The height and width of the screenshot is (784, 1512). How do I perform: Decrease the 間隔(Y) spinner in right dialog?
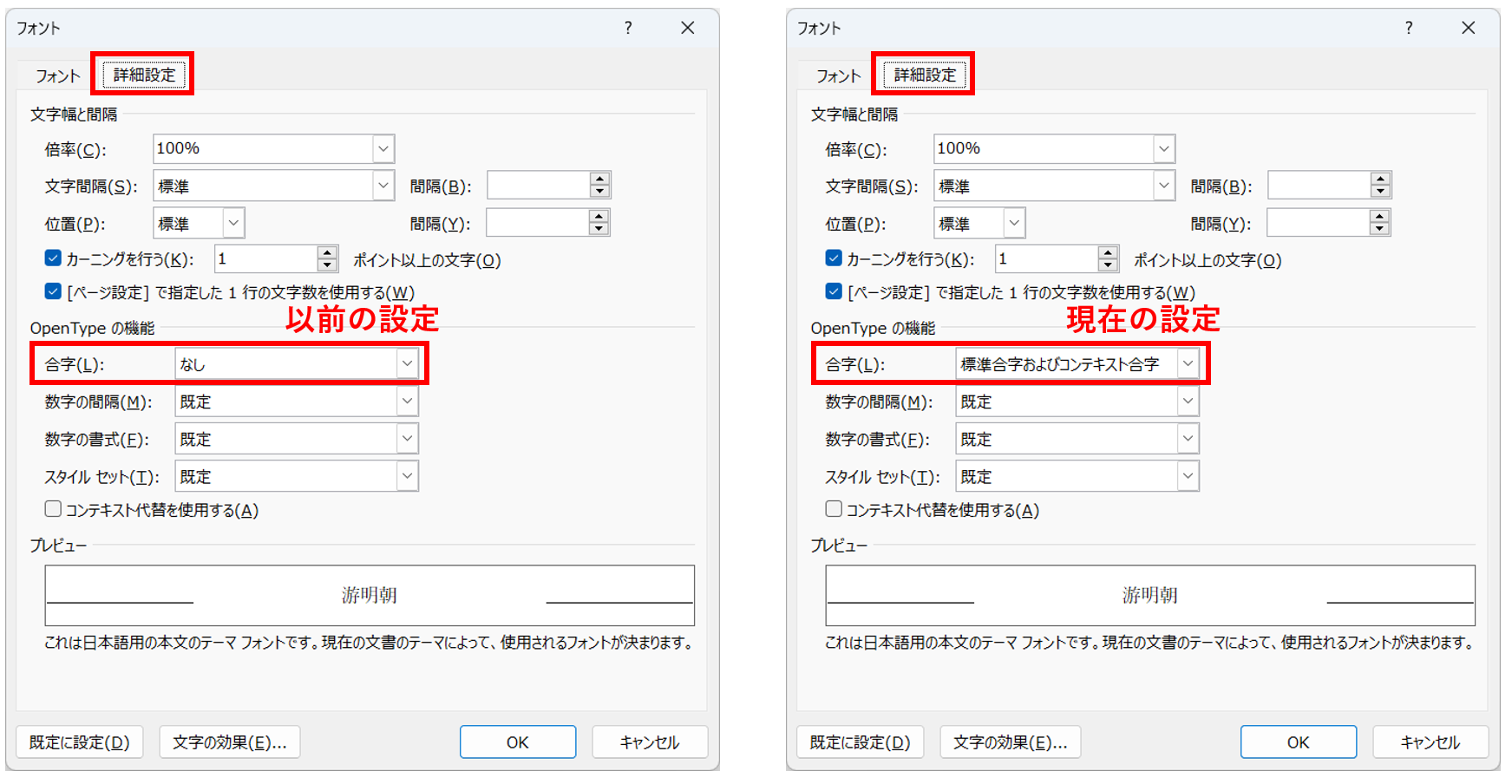1379,229
